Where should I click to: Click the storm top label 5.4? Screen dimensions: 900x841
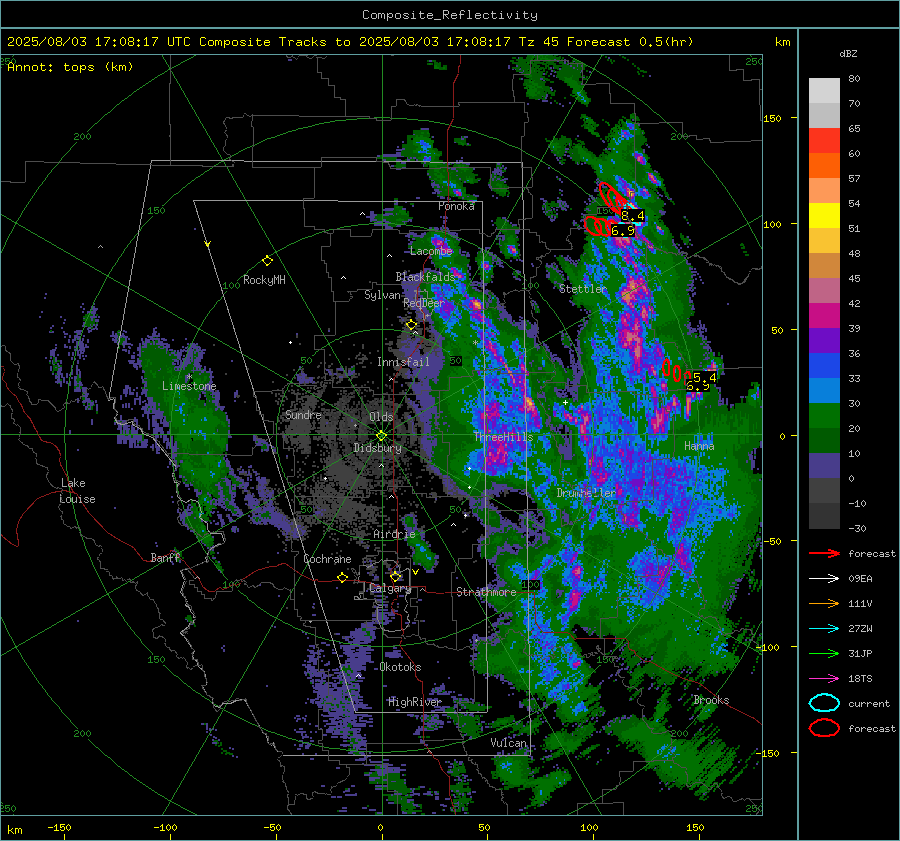(705, 377)
